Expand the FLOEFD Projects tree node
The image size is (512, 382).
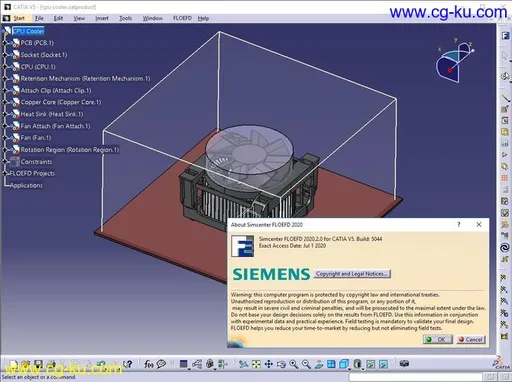(x=5, y=173)
